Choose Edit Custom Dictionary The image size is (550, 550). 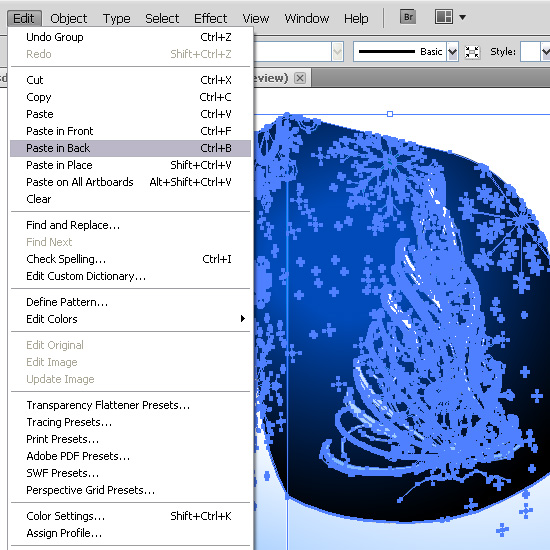click(130, 276)
